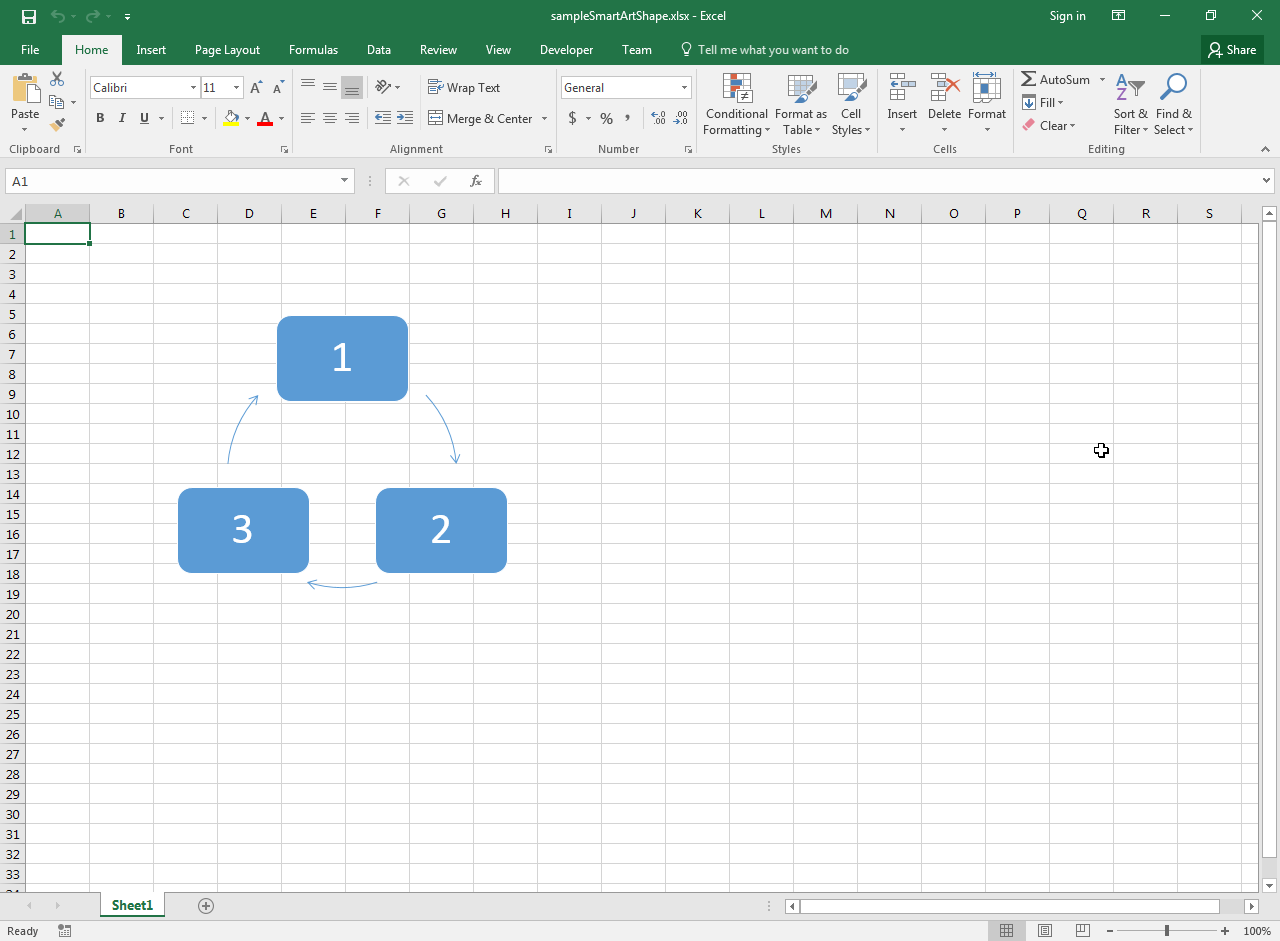Click the Format Painter brush icon
The image size is (1280, 941).
57,125
